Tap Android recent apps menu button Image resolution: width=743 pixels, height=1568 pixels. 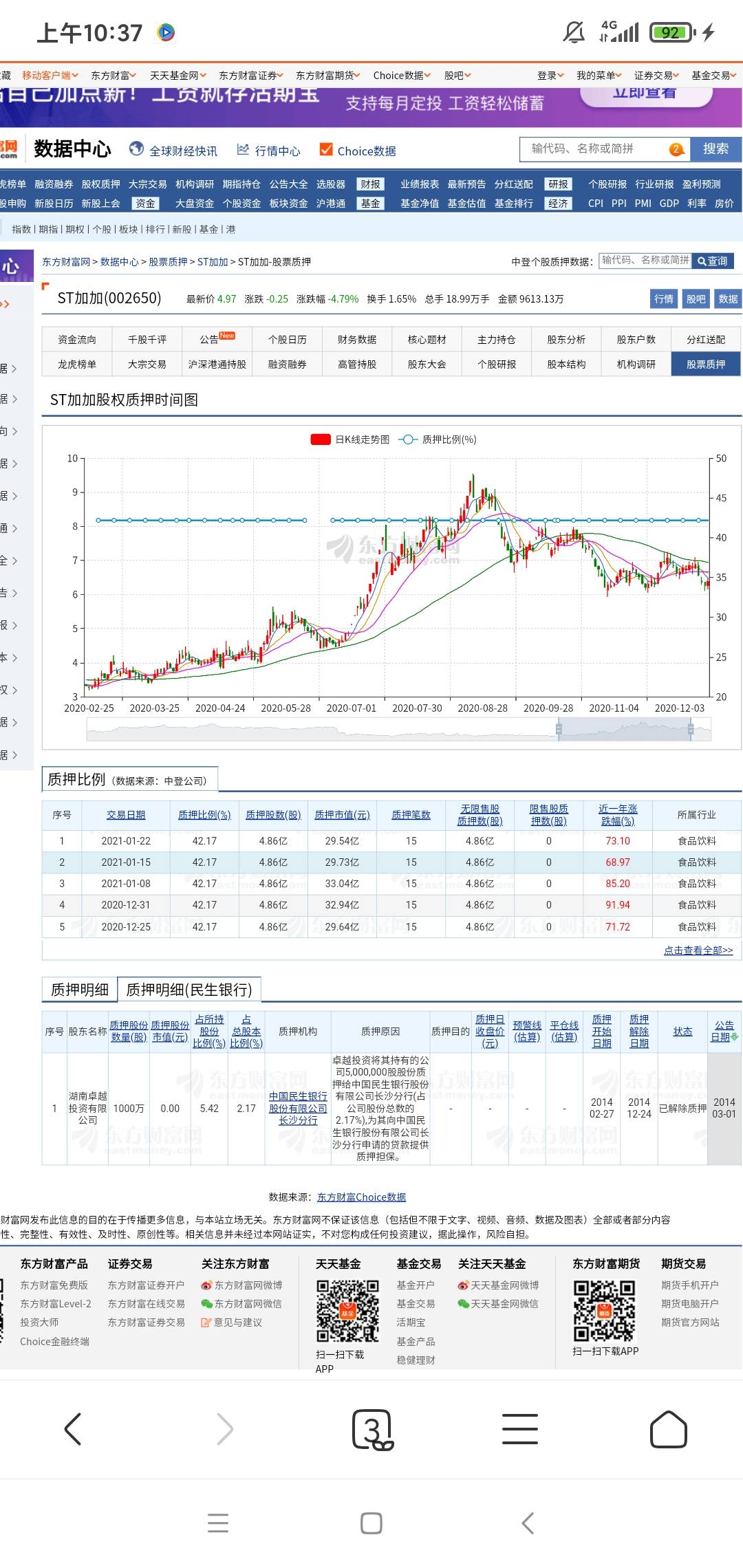click(x=218, y=1523)
